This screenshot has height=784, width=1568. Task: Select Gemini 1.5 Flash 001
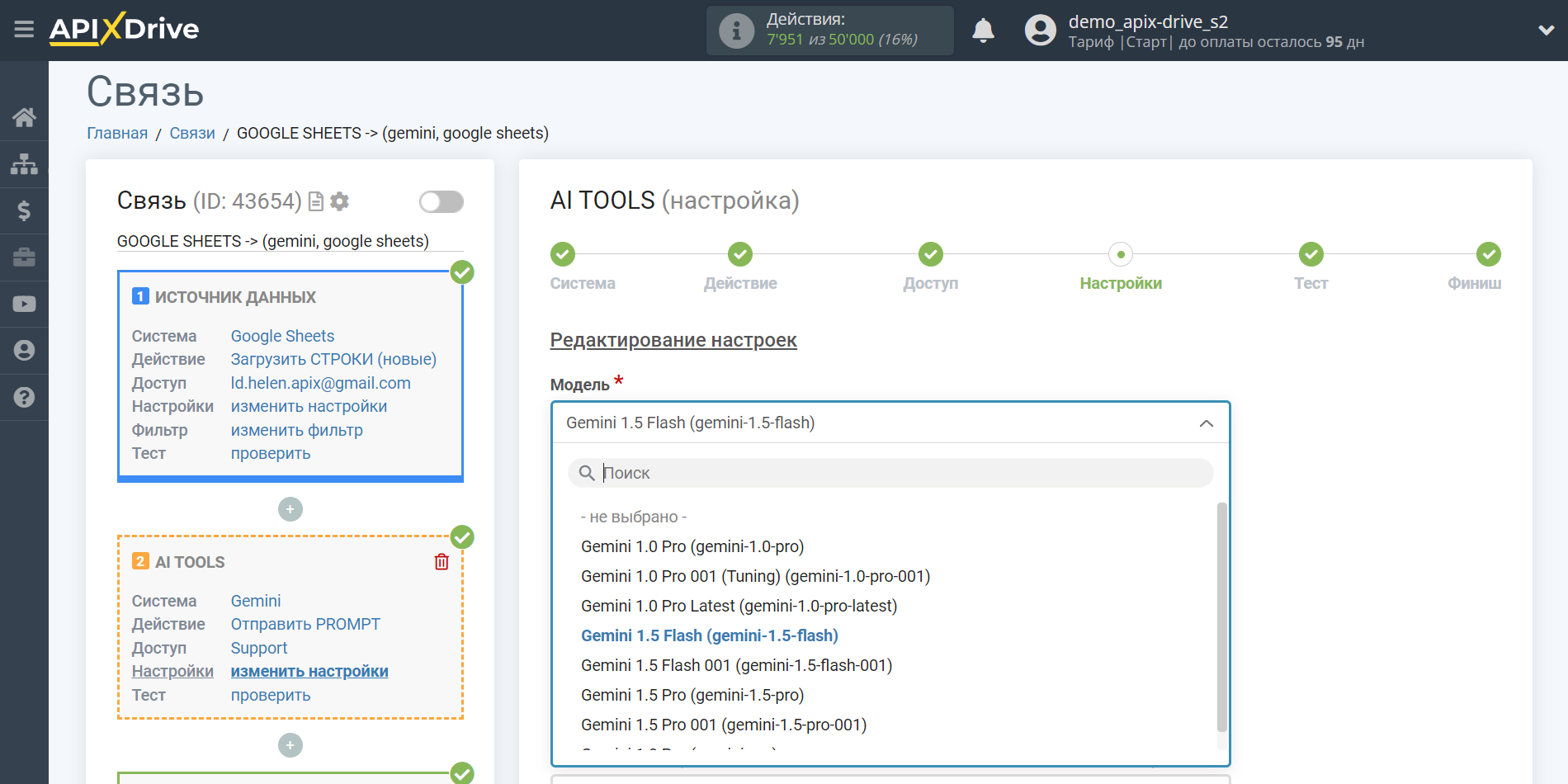[x=736, y=665]
